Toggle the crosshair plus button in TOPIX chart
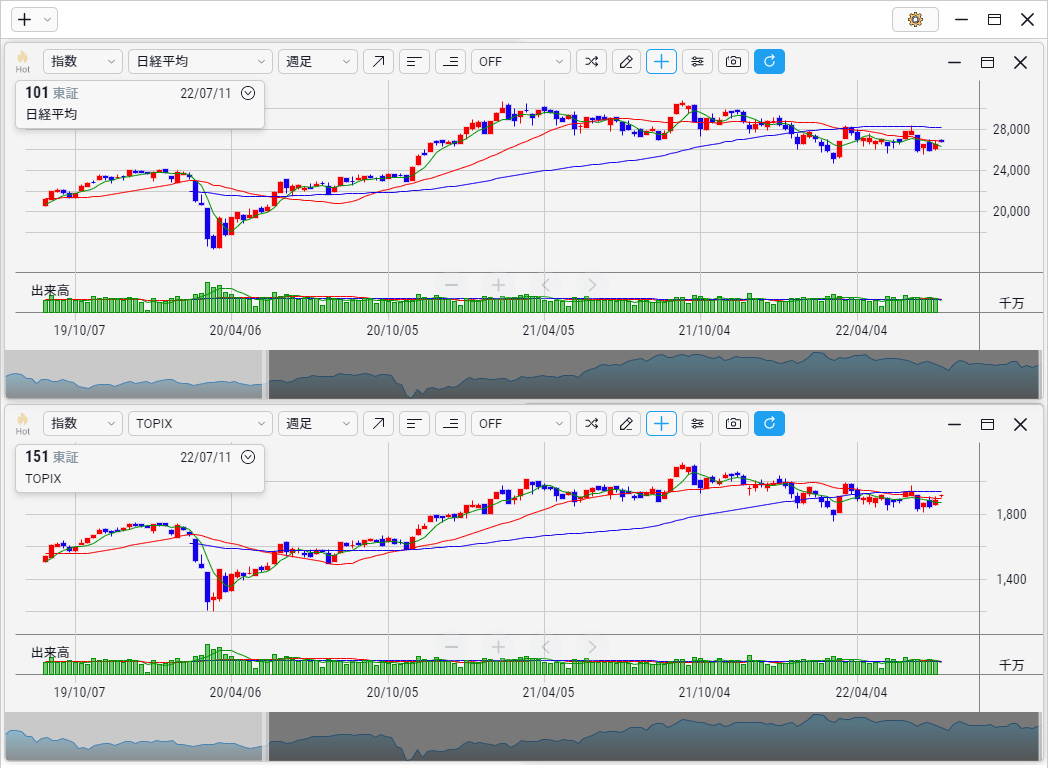 (661, 424)
